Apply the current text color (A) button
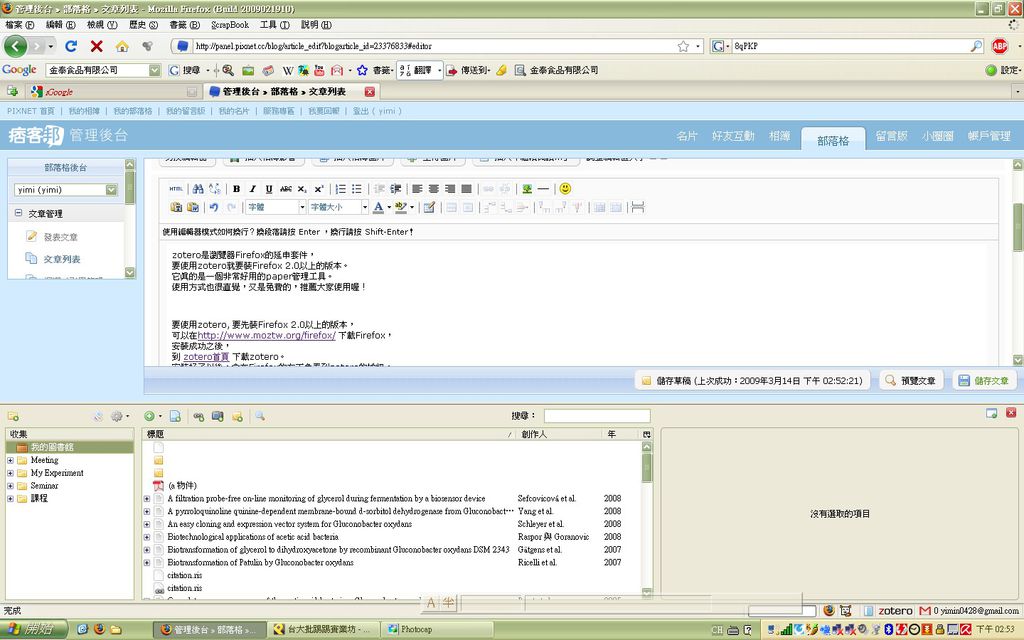Viewport: 1024px width, 640px height. coord(378,207)
